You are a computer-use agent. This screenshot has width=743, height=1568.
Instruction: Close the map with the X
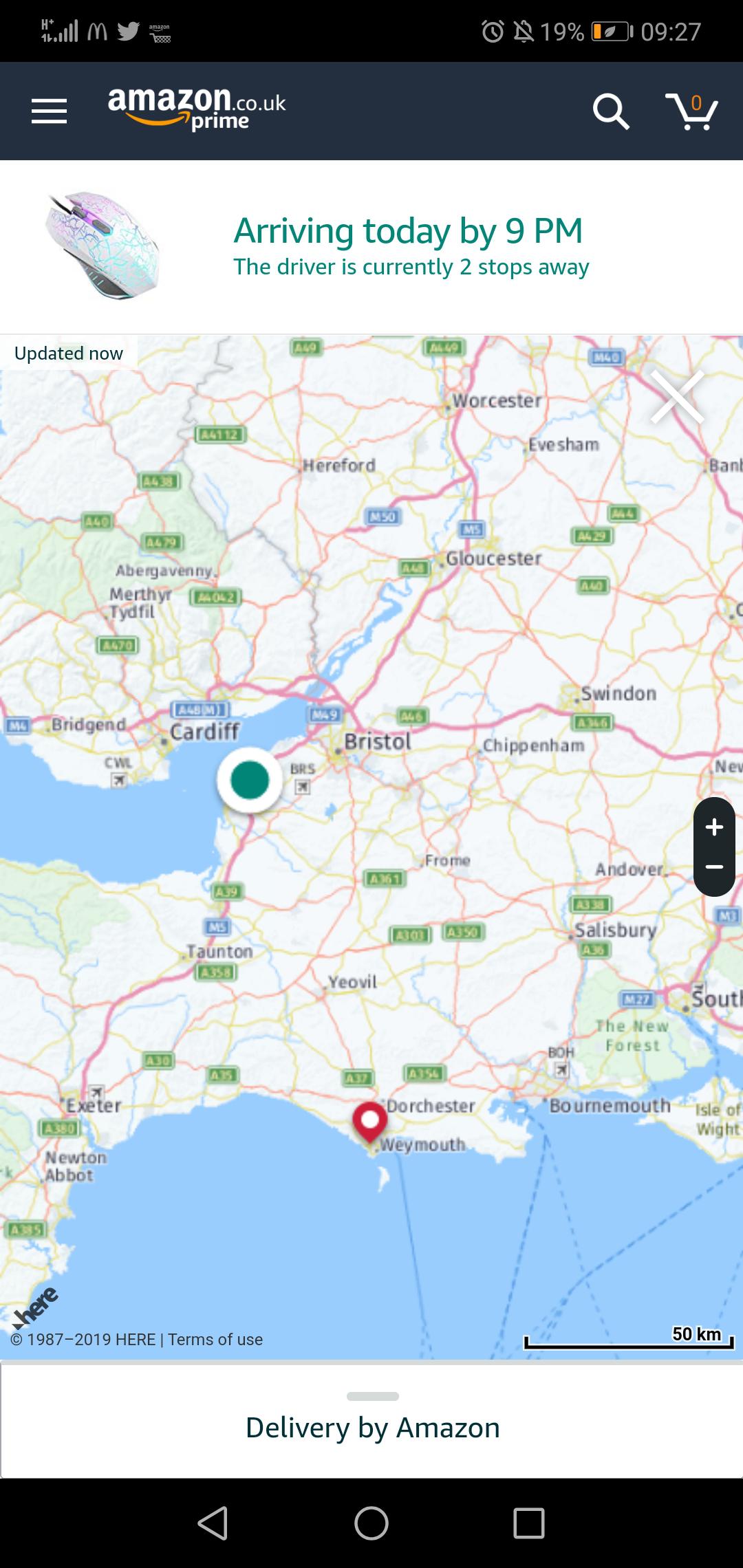[x=678, y=397]
